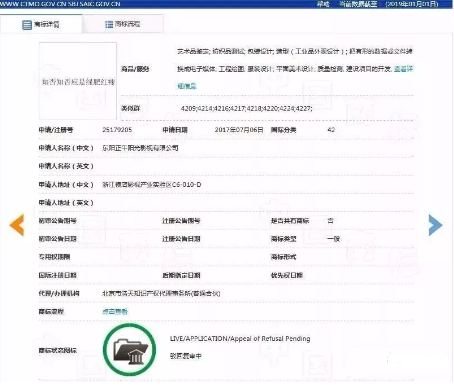The width and height of the screenshot is (454, 390).
Task: Click the help link in the top blue bar
Action: (323, 4)
